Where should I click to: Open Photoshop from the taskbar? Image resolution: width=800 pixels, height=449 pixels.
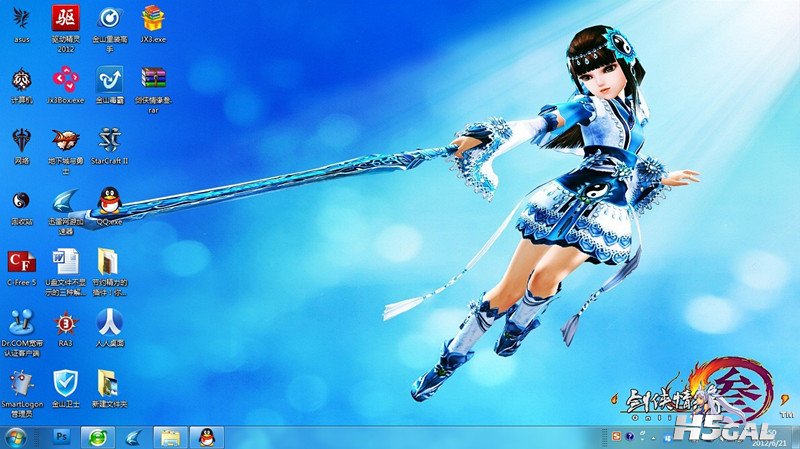point(62,437)
